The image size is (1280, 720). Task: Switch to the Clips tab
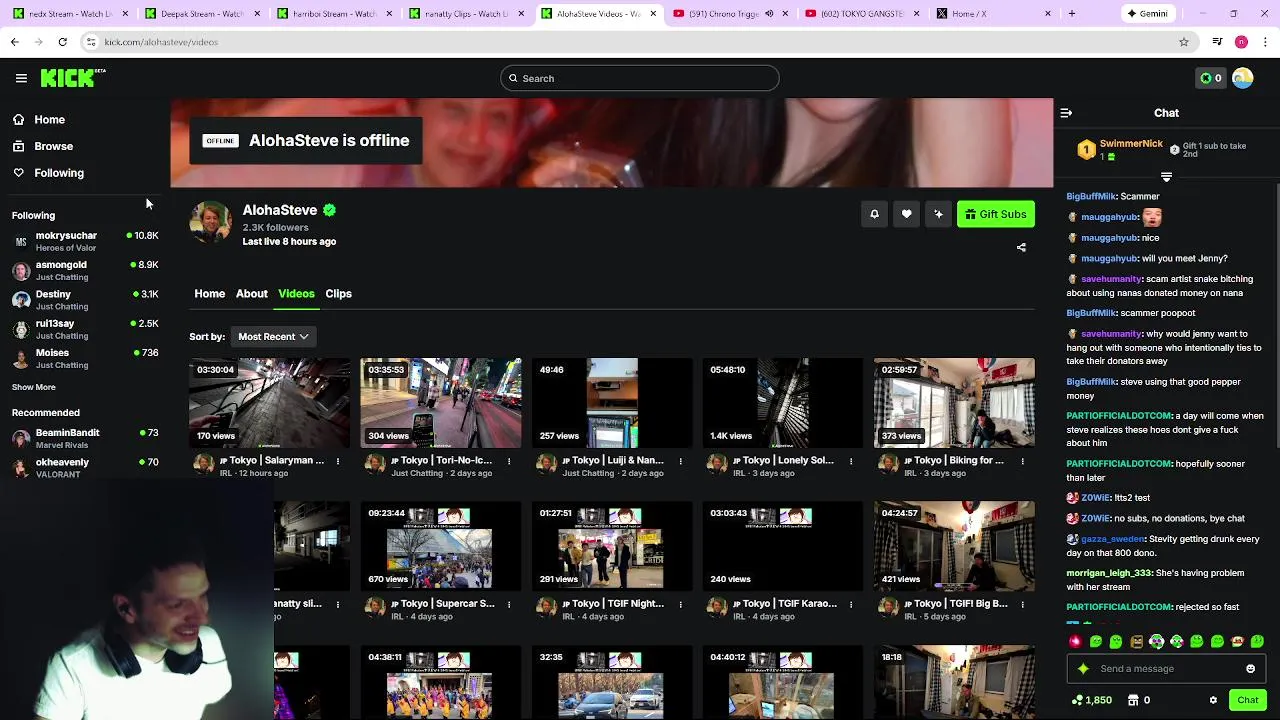338,294
